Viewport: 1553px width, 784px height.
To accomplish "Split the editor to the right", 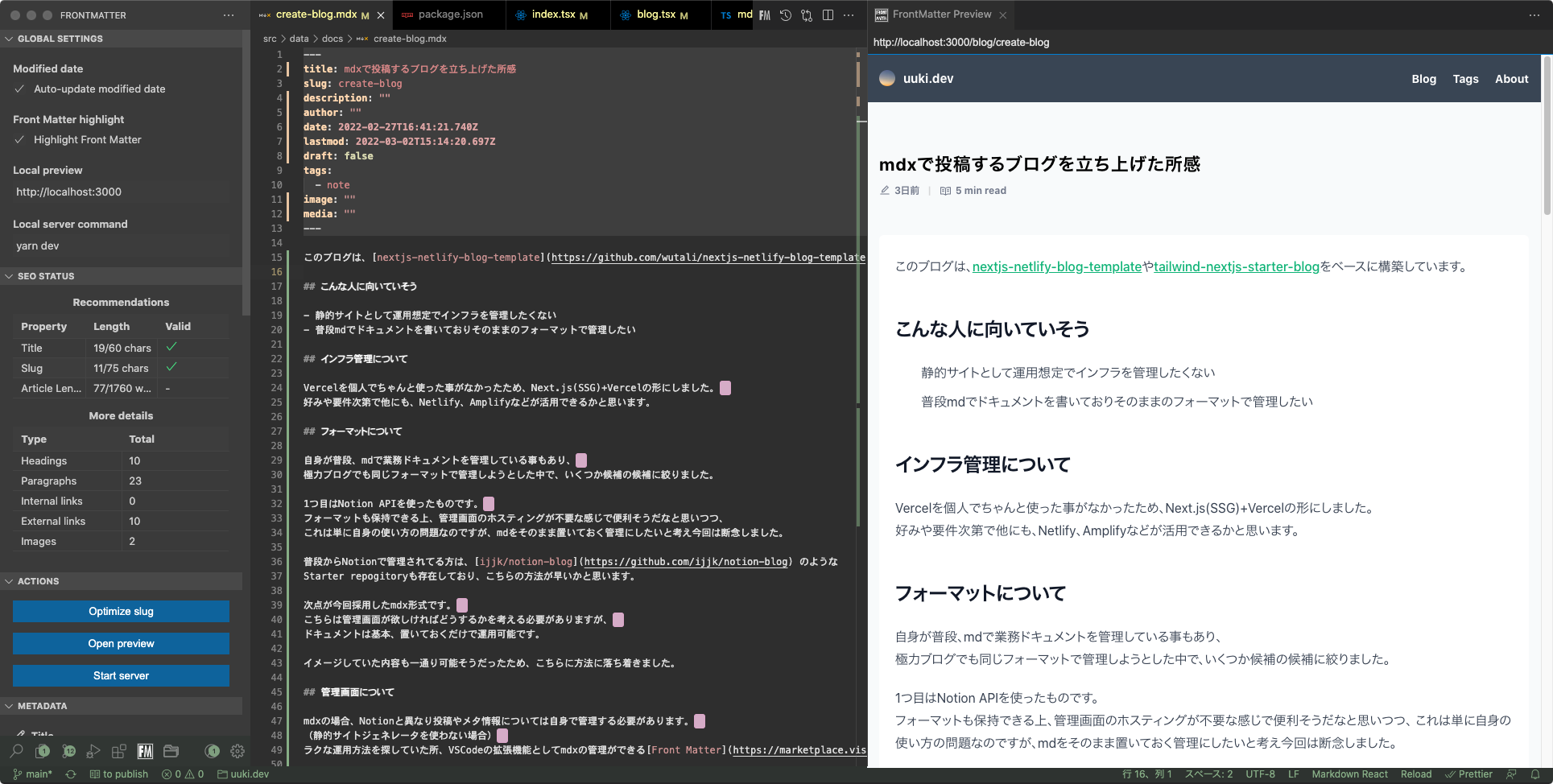I will point(828,15).
